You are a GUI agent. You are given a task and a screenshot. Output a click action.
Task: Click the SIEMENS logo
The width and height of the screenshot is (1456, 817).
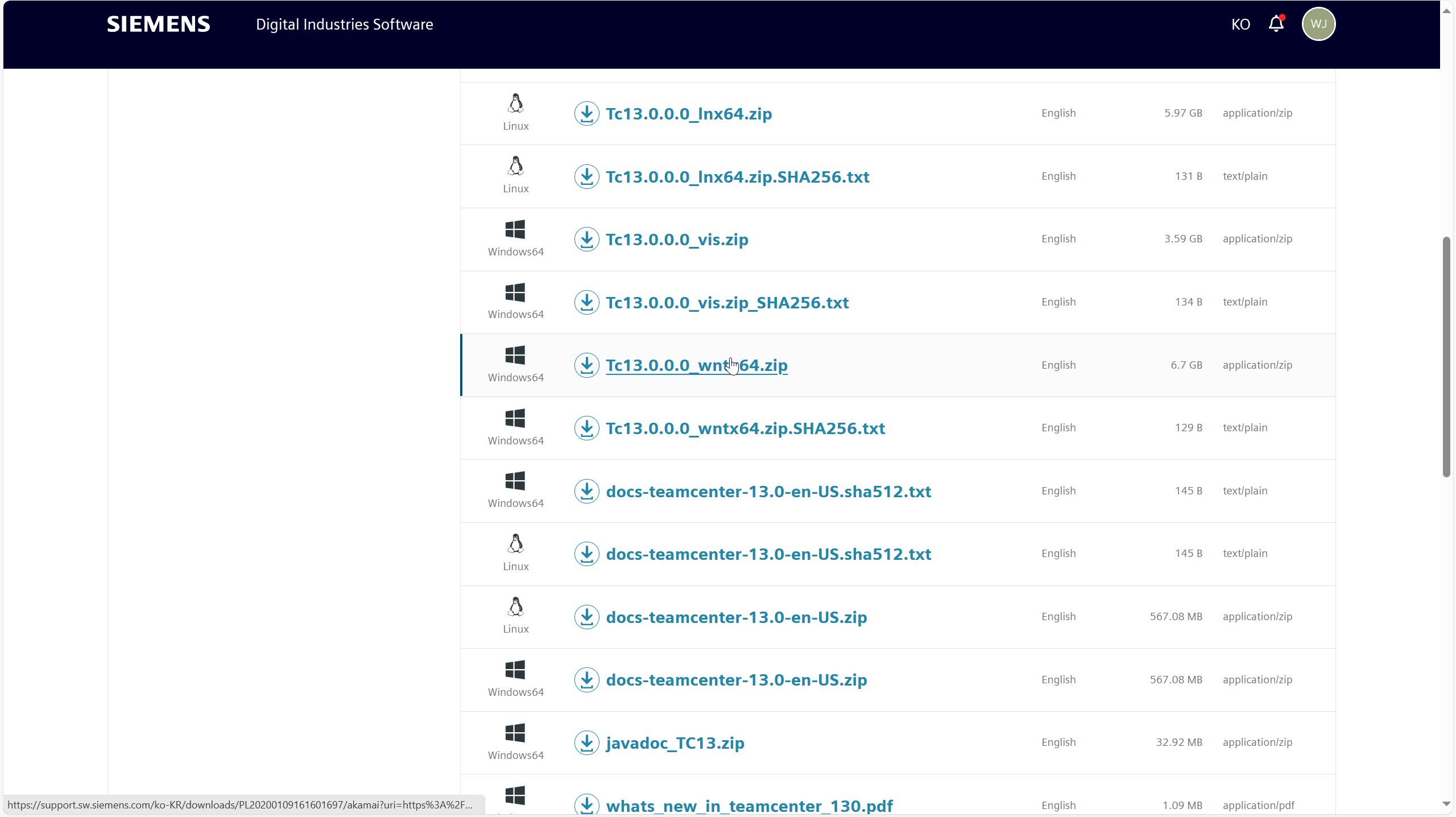pos(158,24)
